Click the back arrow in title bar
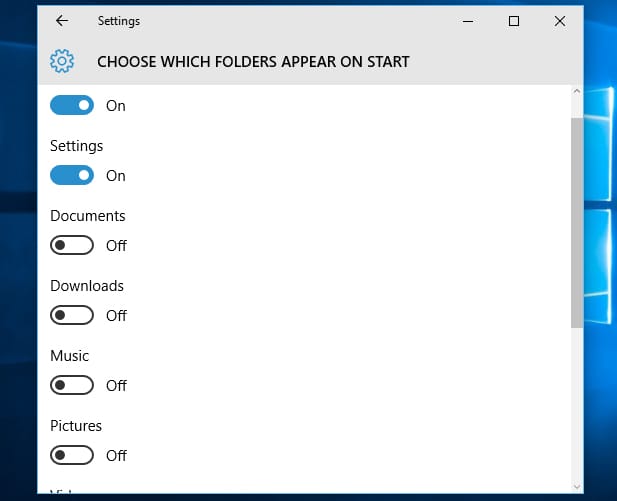This screenshot has height=501, width=617. (62, 21)
